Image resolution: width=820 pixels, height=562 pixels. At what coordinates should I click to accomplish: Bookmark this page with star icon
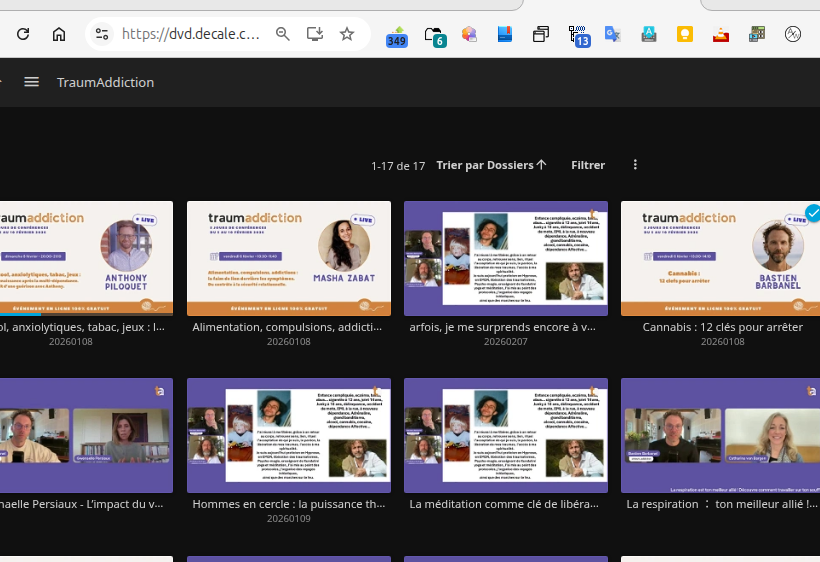(347, 34)
